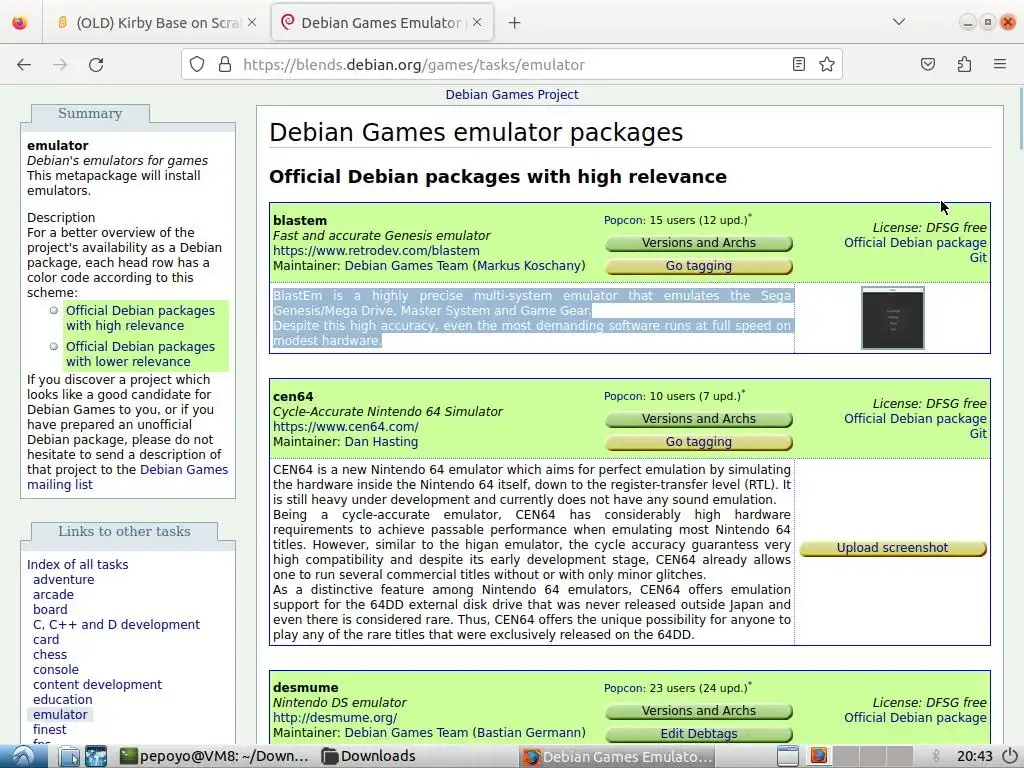This screenshot has height=768, width=1024.
Task: Open a new tab
Action: pos(515,23)
